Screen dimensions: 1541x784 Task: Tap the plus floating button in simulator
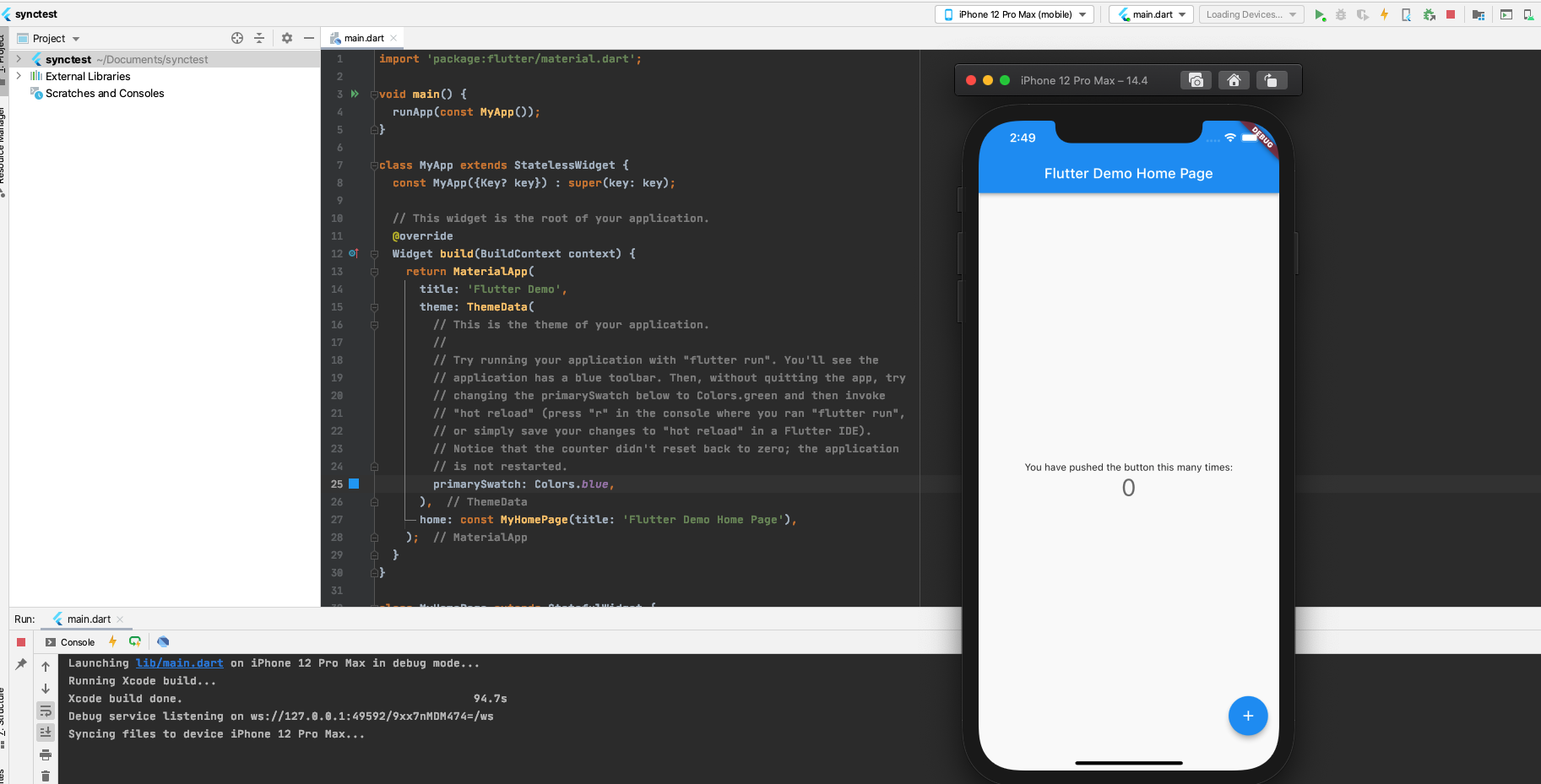[1247, 716]
